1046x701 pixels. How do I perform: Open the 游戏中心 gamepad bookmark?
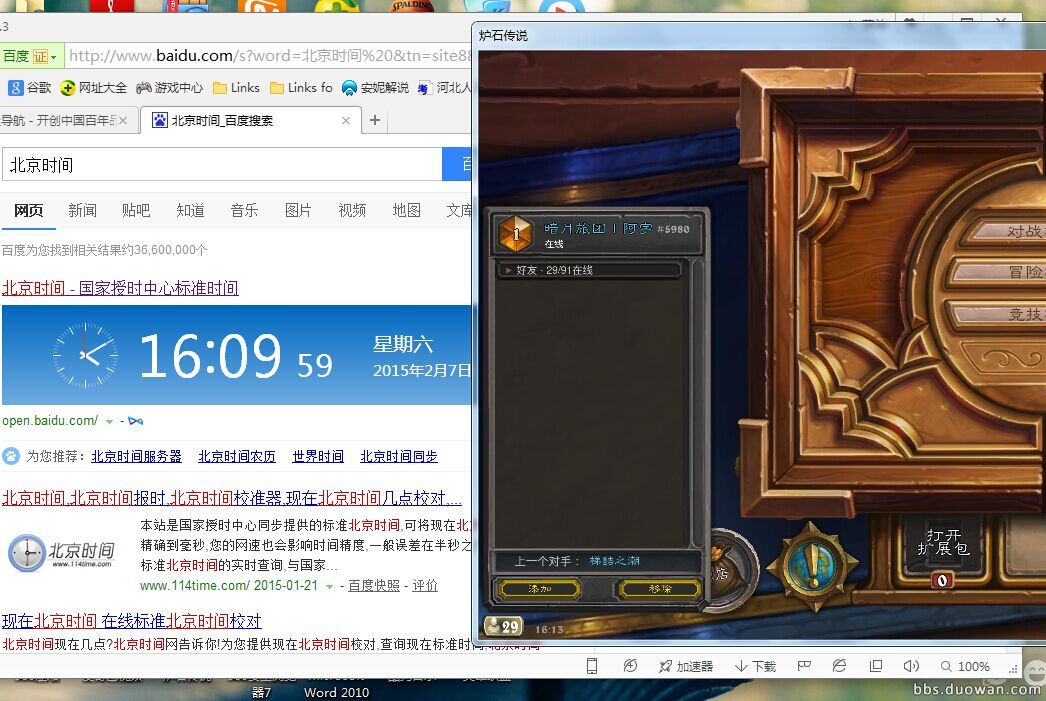(x=169, y=87)
